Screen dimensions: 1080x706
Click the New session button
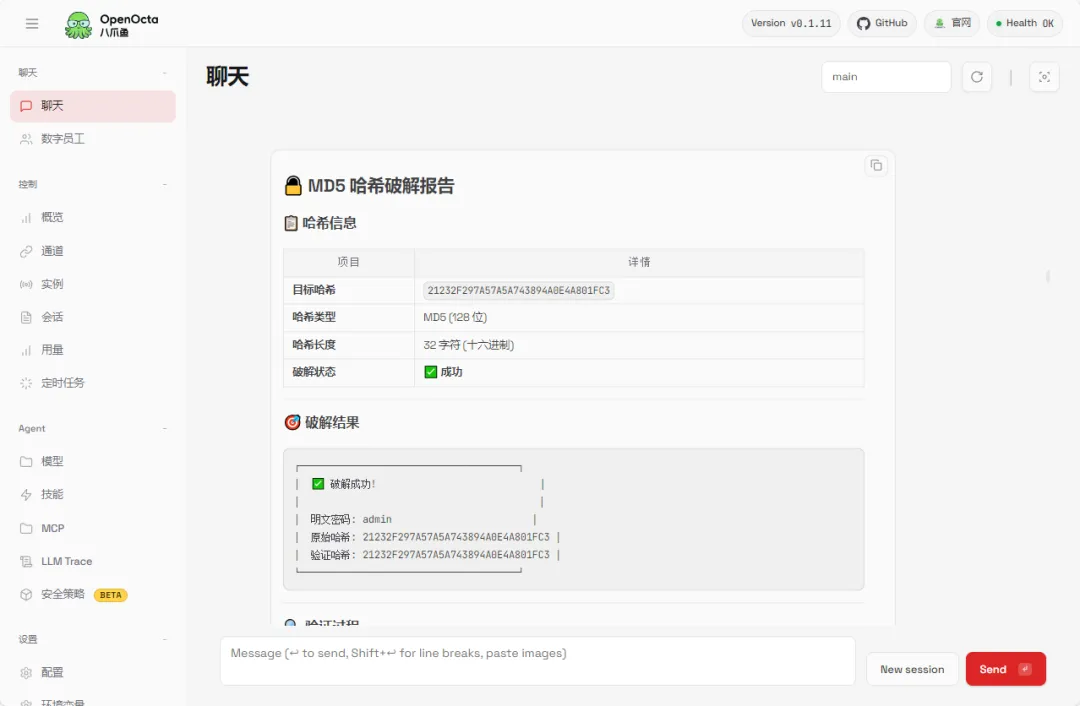(x=912, y=669)
